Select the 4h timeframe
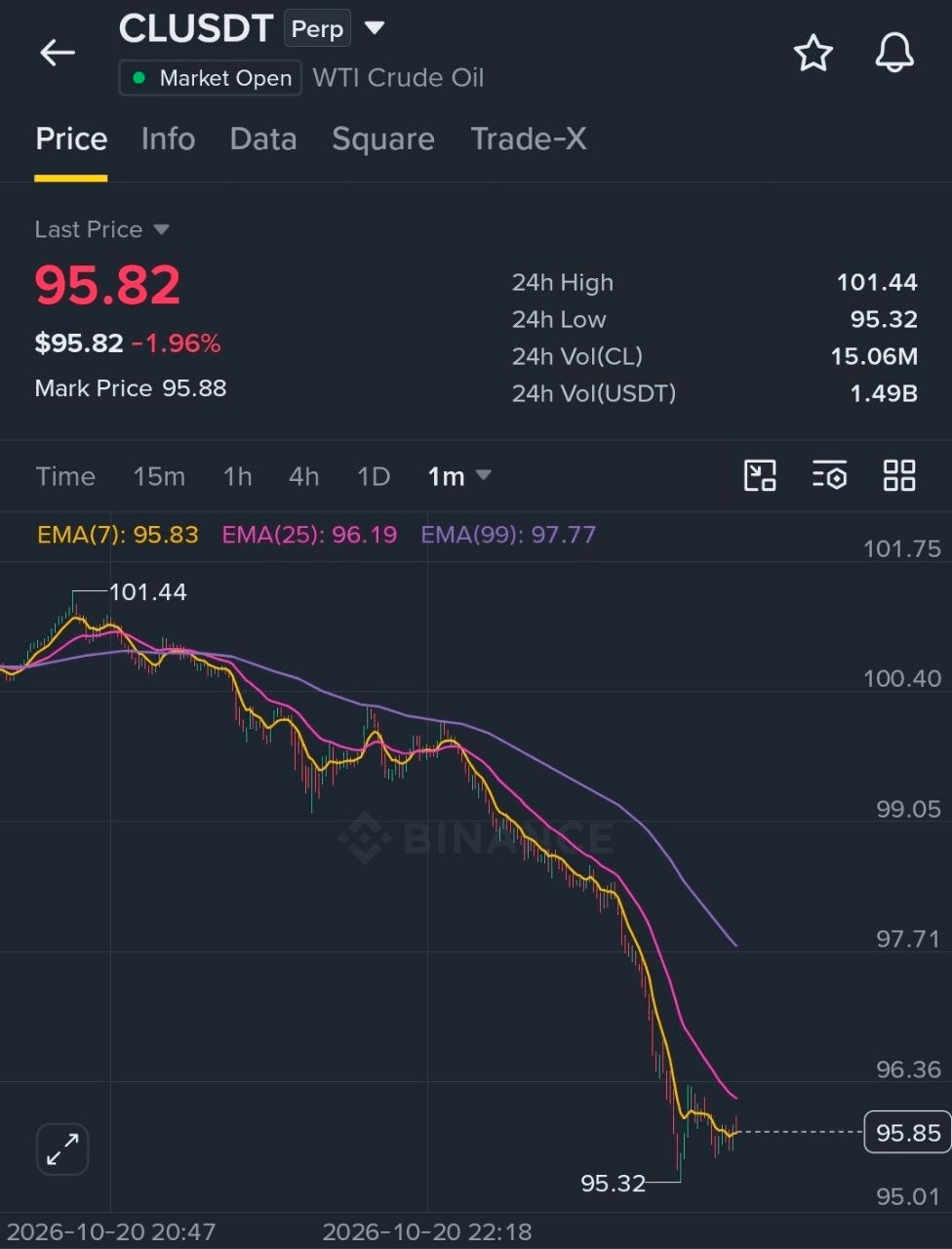The height and width of the screenshot is (1249, 952). coord(303,476)
